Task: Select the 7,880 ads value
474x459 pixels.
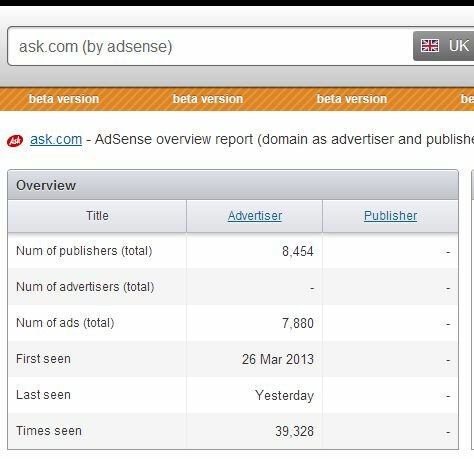Action: [298, 324]
